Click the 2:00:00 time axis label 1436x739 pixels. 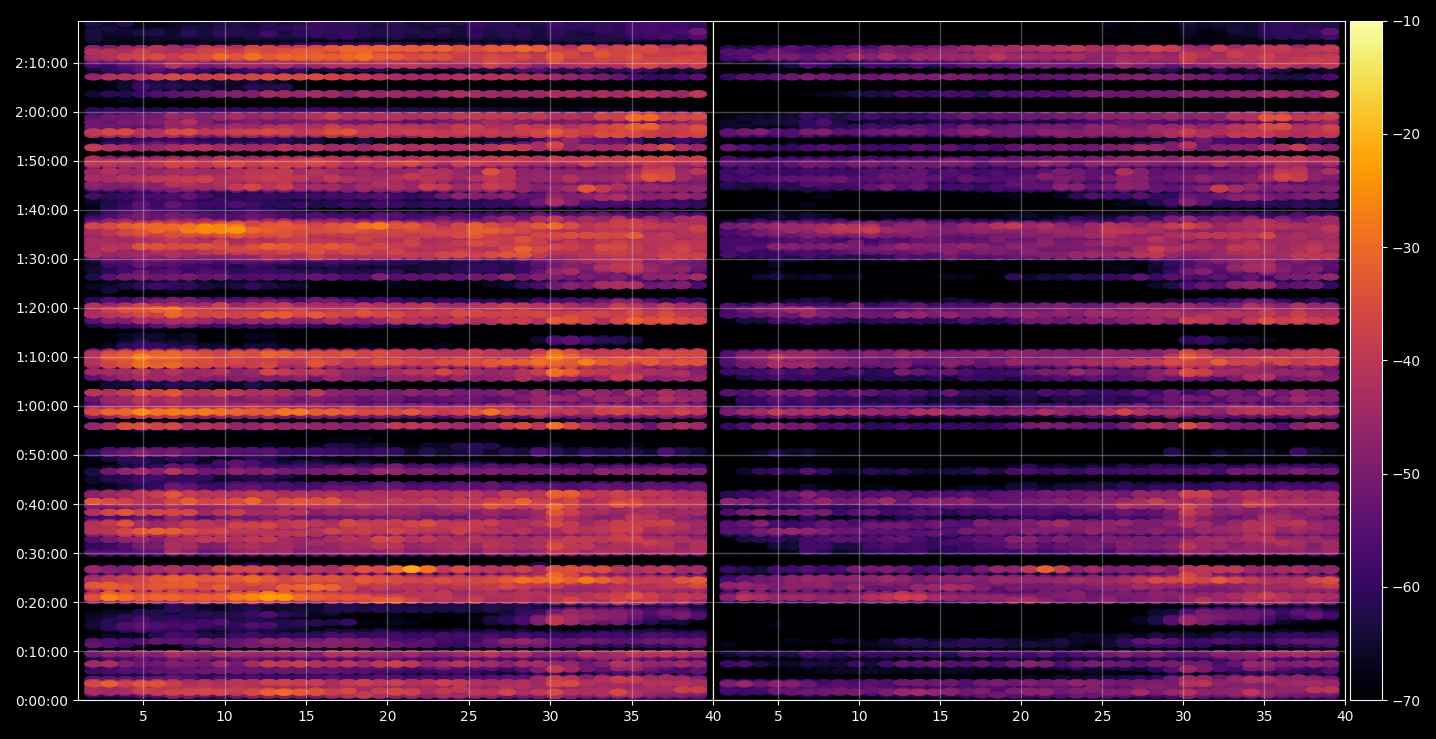[x=42, y=112]
